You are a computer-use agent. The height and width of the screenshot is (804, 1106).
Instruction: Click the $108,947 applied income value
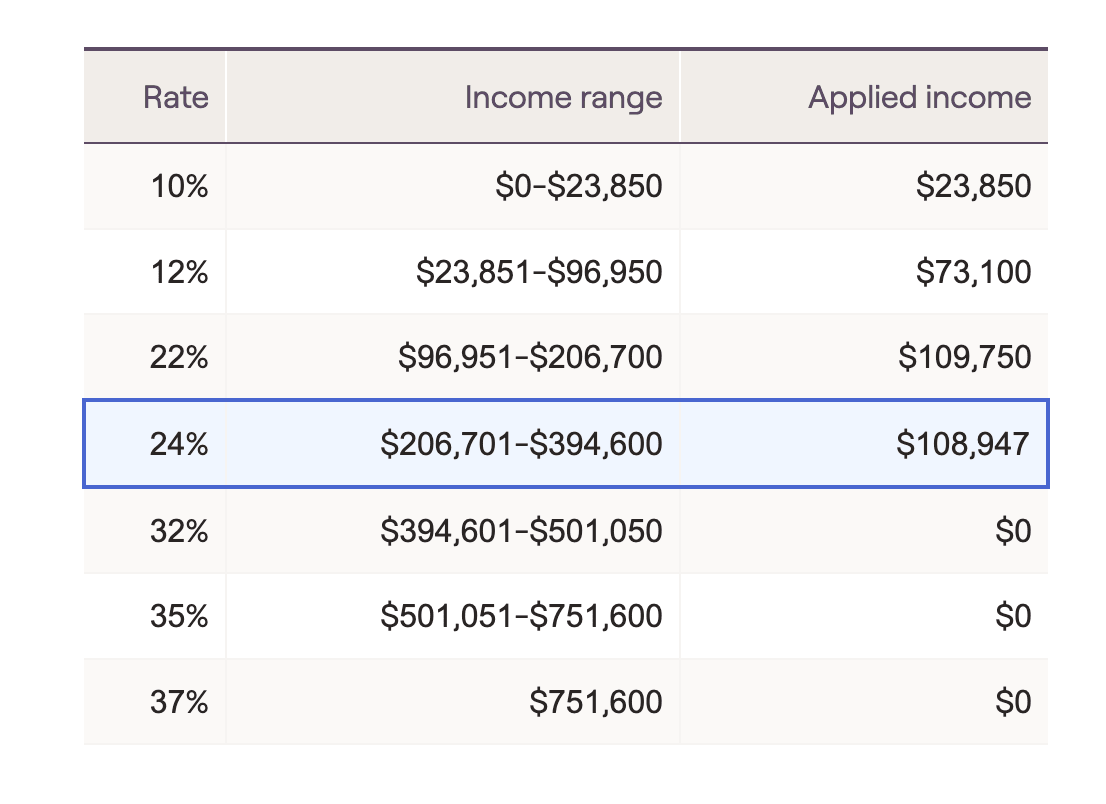click(963, 444)
